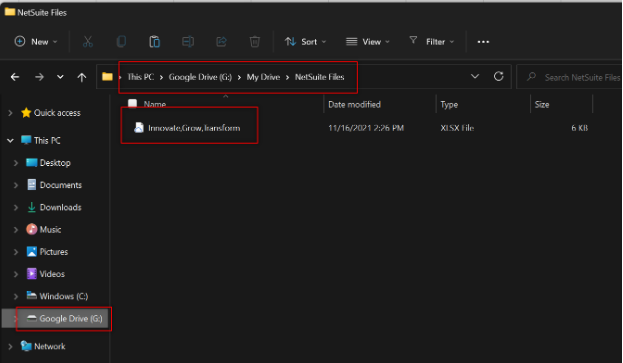Select the Innovate,Grow,Transform file
Viewport: 623px width, 363px height.
coord(194,128)
